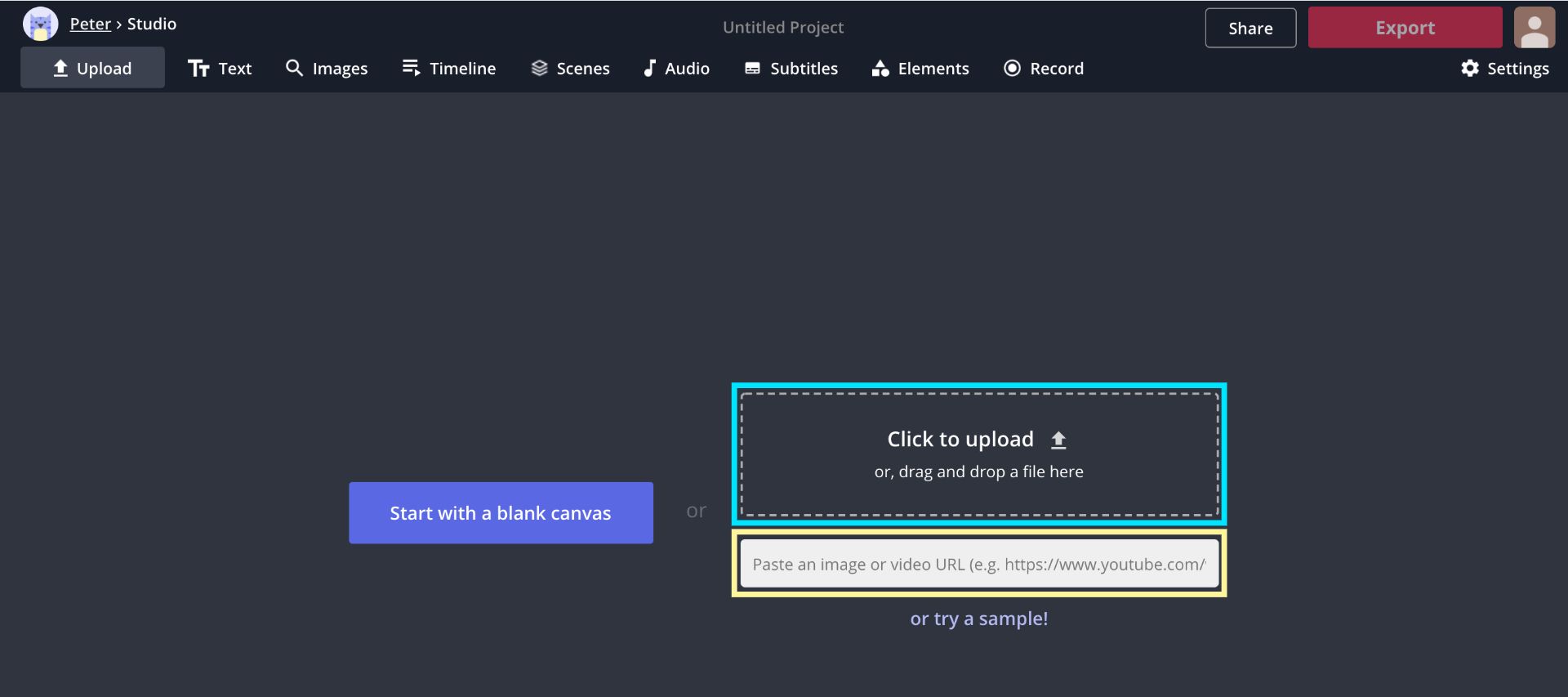Click the image or video URL field
1568x697 pixels.
click(x=978, y=564)
